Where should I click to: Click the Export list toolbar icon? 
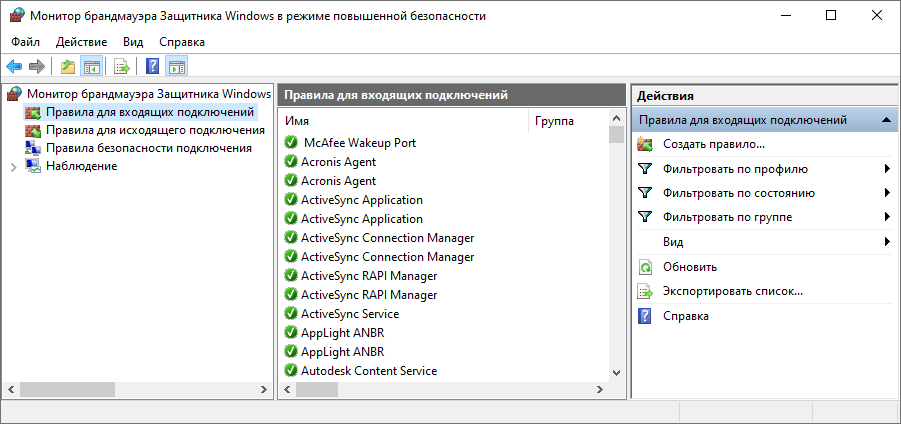click(122, 67)
